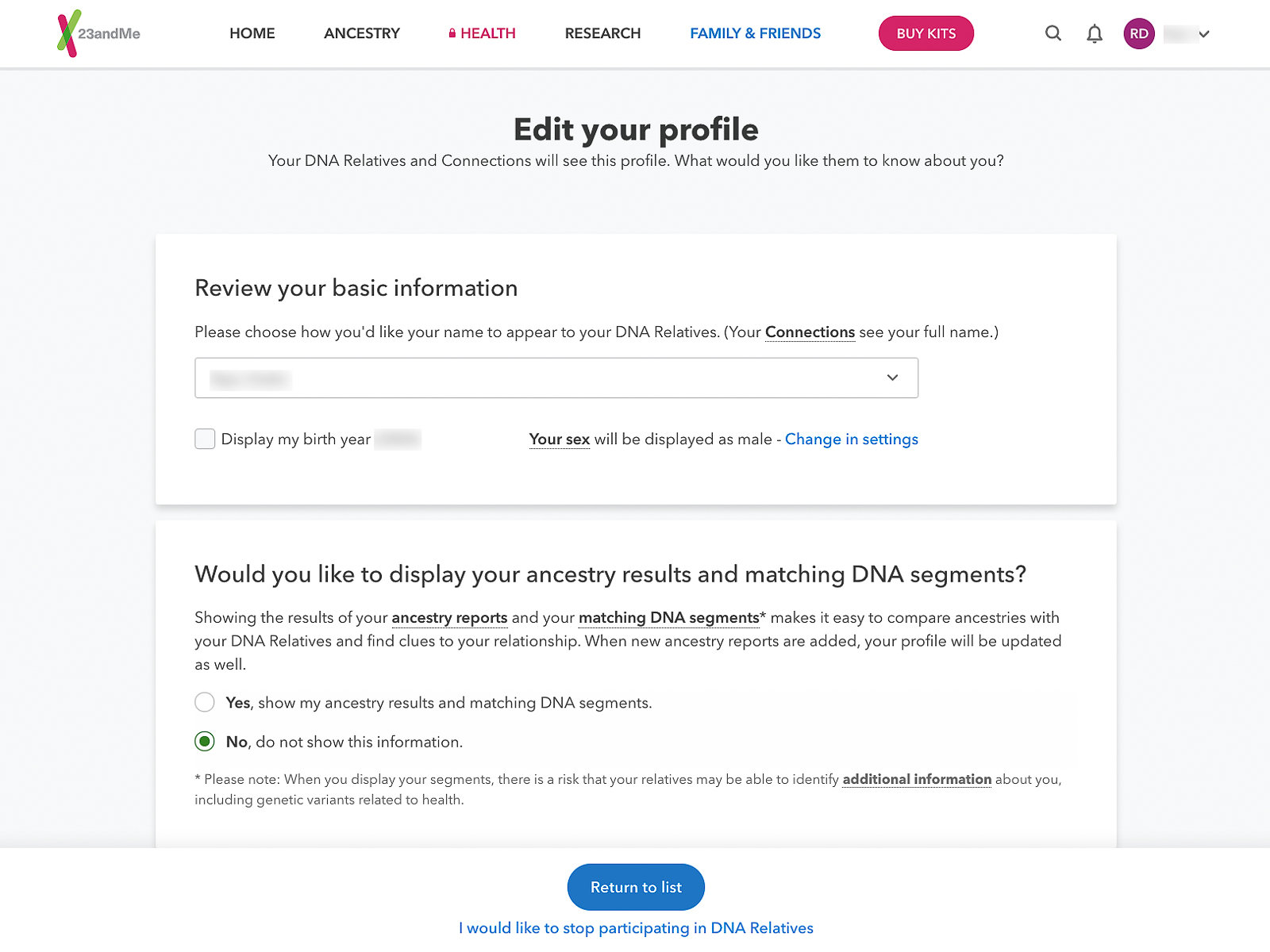Open the Ancestry menu

point(361,33)
